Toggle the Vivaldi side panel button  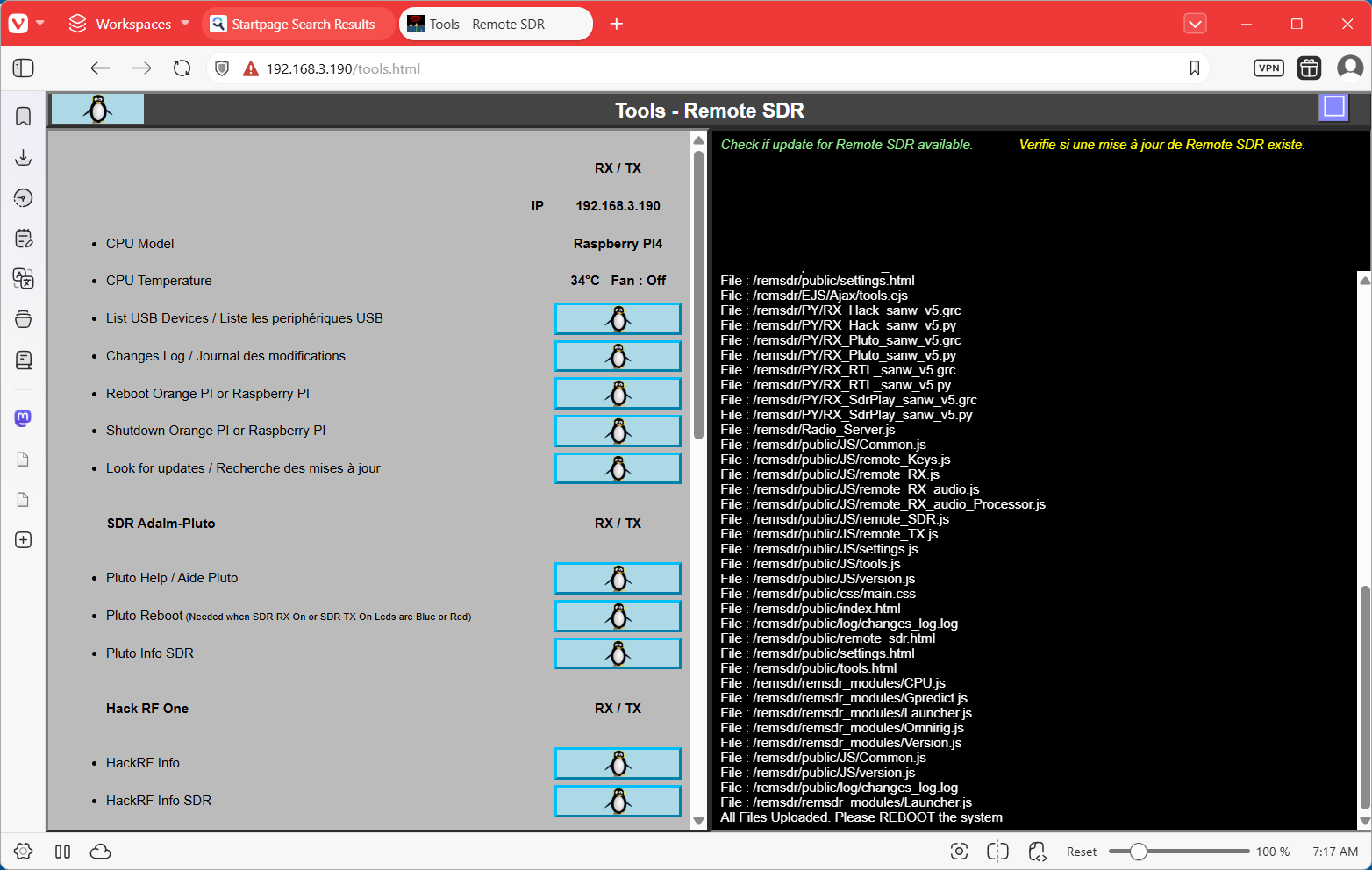(x=24, y=68)
